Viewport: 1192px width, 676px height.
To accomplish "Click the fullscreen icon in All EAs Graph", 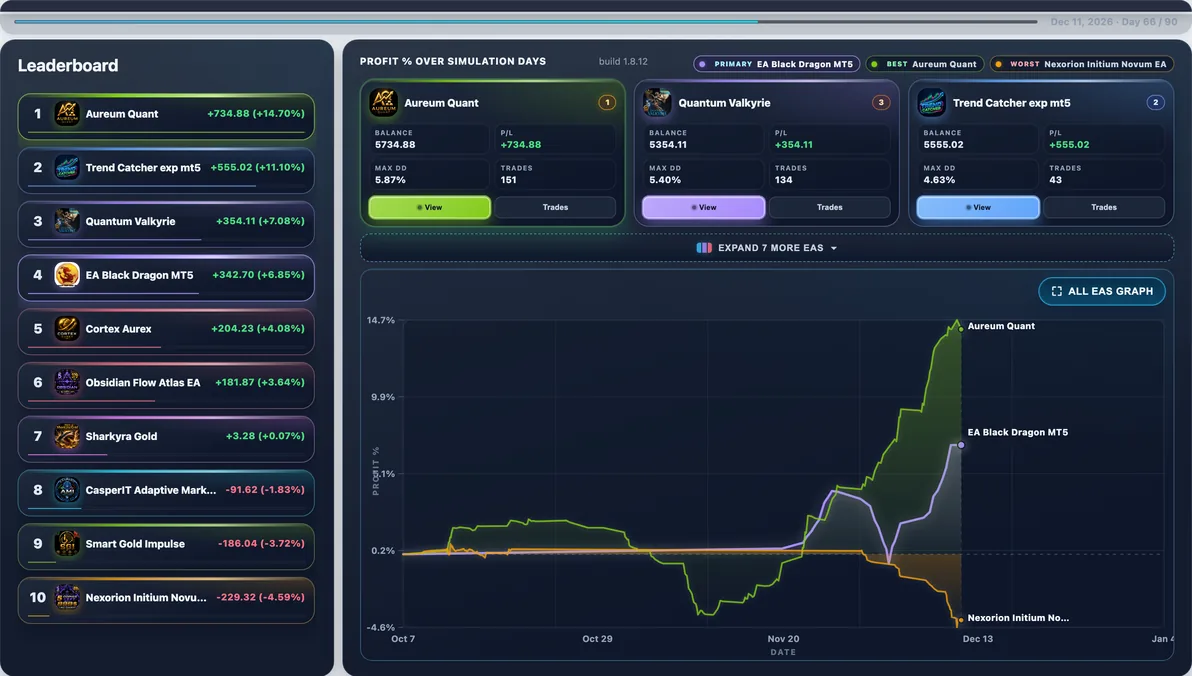I will pos(1057,291).
